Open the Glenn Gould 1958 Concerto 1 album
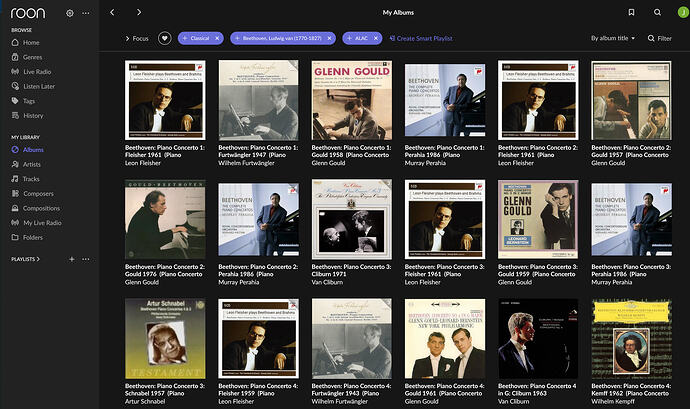690x409 pixels. coord(352,100)
